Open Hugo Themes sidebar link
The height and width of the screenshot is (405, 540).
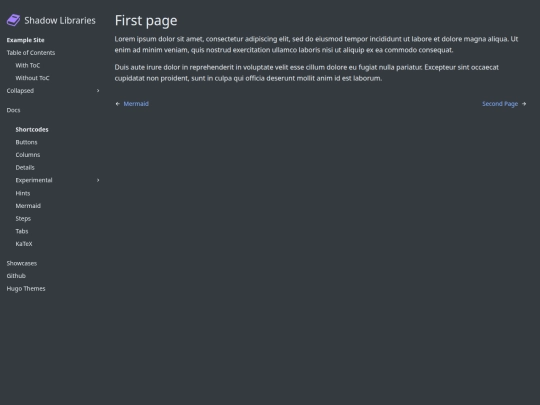tap(26, 289)
